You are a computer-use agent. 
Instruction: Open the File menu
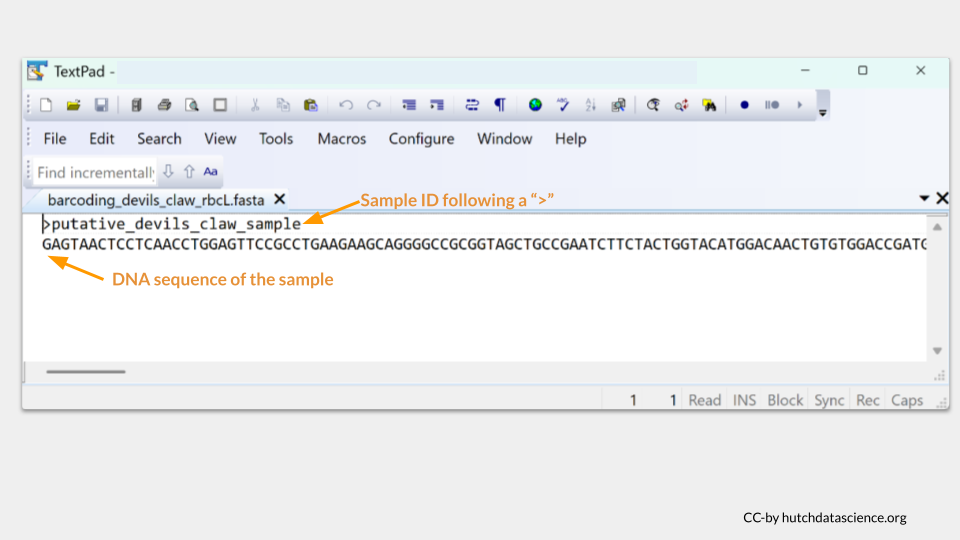click(x=54, y=139)
